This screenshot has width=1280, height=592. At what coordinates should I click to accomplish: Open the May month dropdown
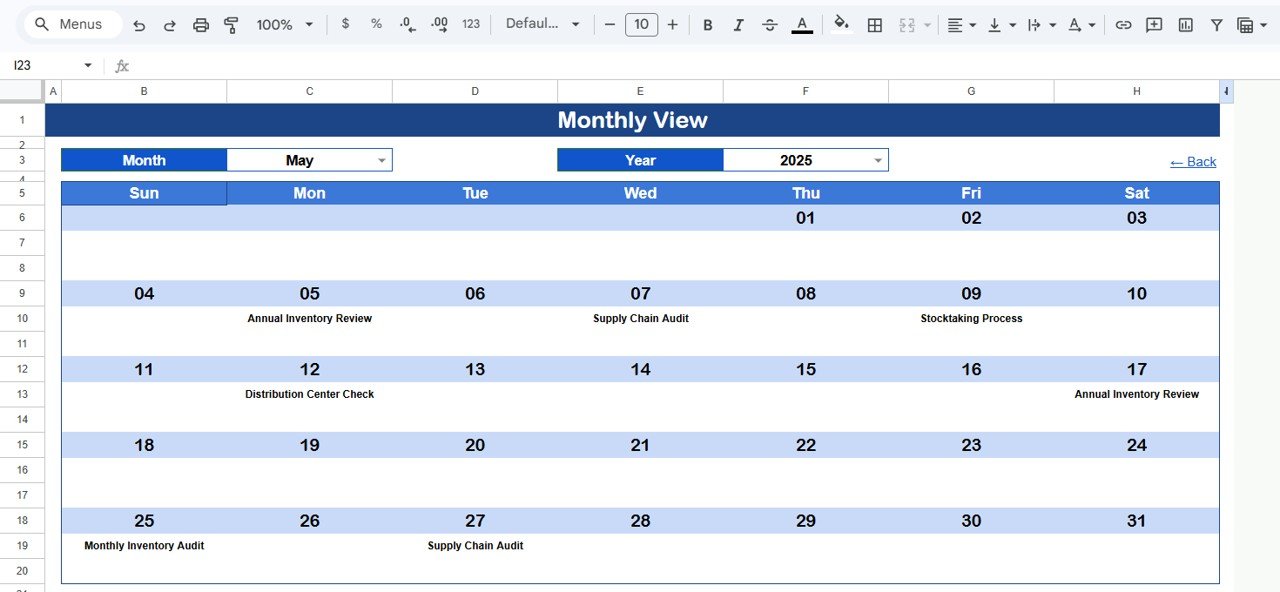coord(381,159)
